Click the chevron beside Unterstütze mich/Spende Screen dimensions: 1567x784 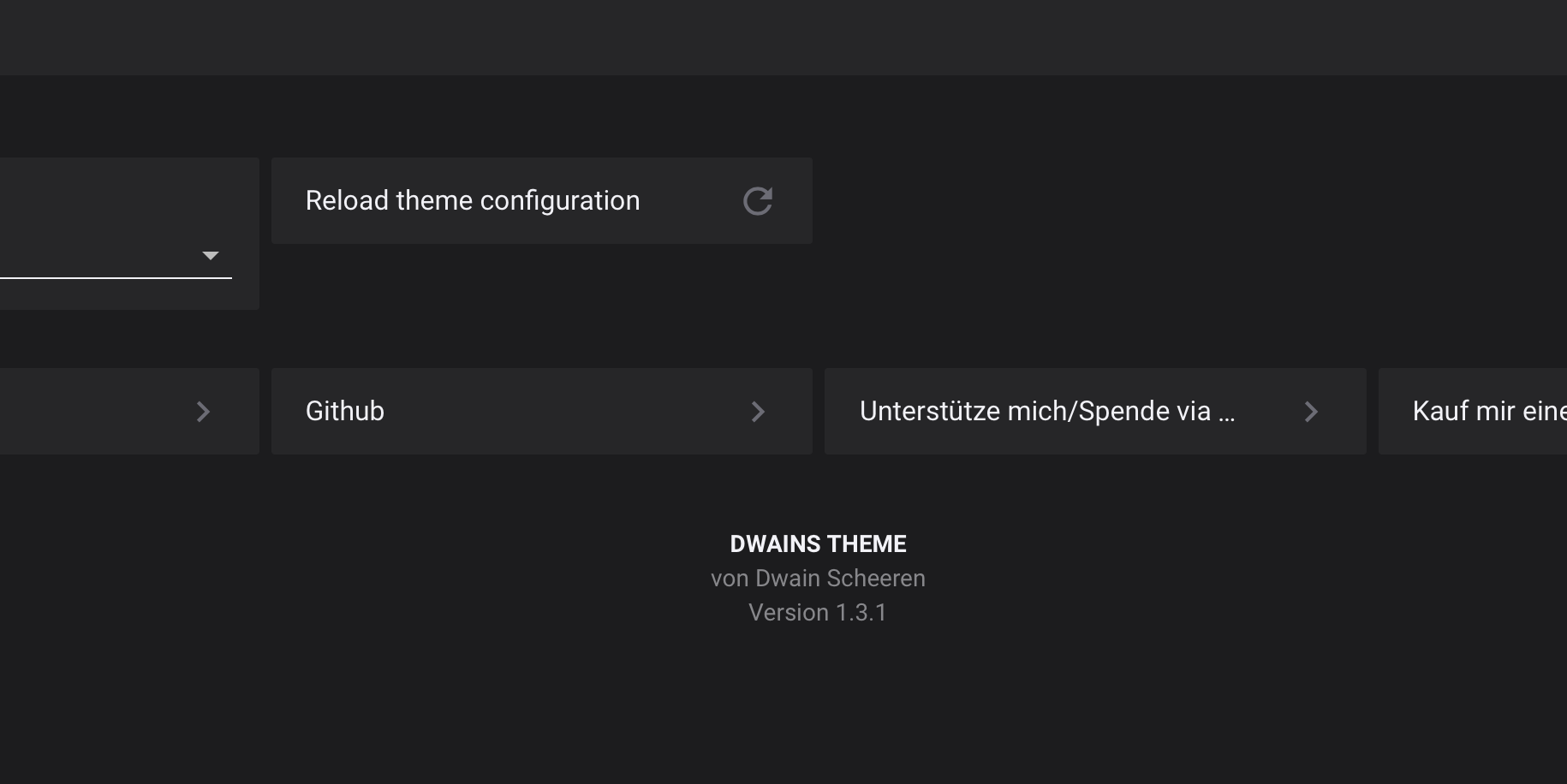pos(1311,412)
